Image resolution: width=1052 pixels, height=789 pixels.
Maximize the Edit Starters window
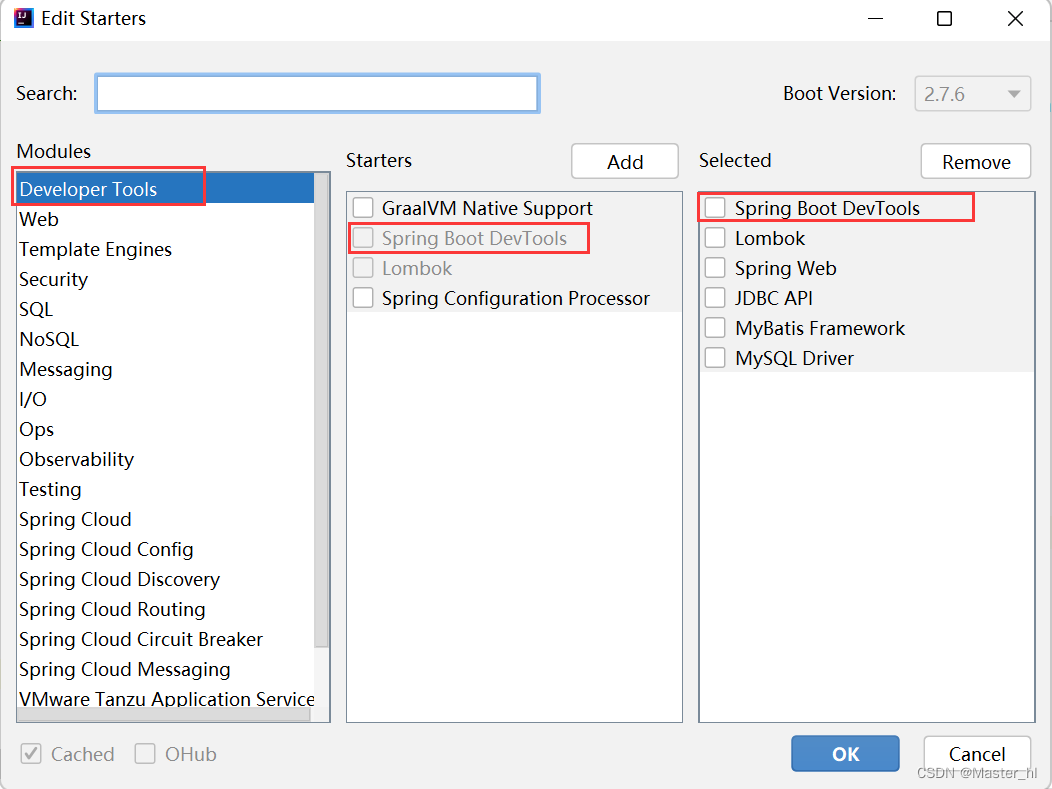tap(944, 19)
